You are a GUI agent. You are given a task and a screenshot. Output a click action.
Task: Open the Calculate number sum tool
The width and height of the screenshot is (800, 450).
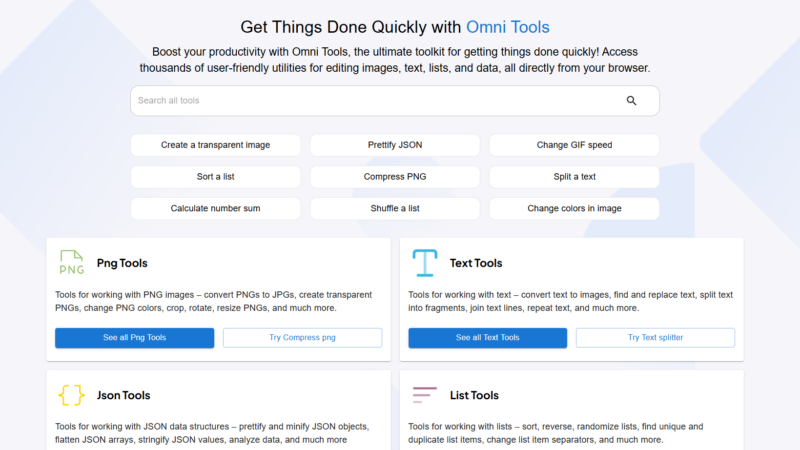point(215,208)
